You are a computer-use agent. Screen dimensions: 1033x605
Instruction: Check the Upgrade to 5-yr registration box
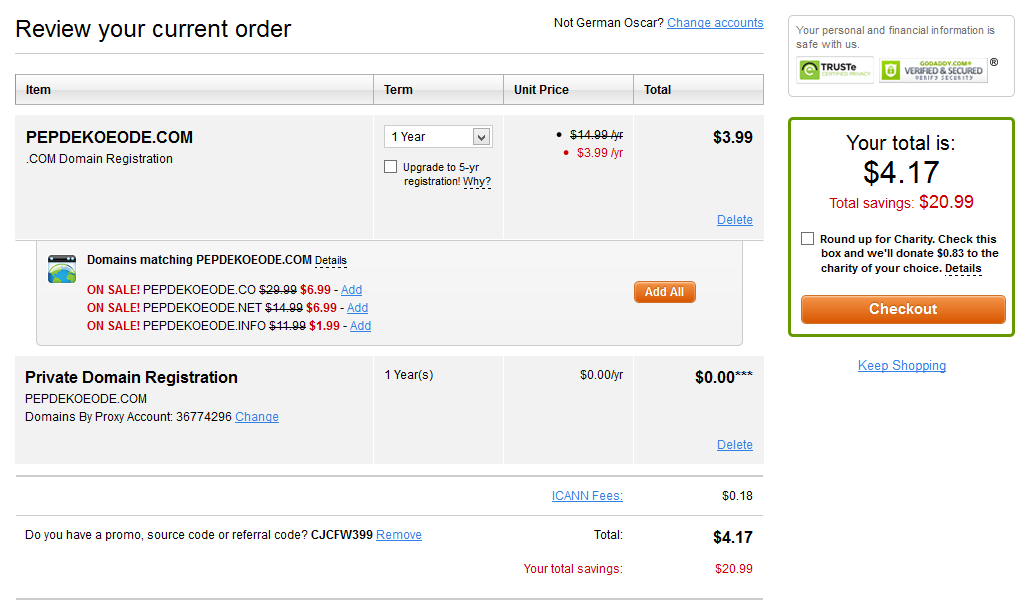coord(391,167)
